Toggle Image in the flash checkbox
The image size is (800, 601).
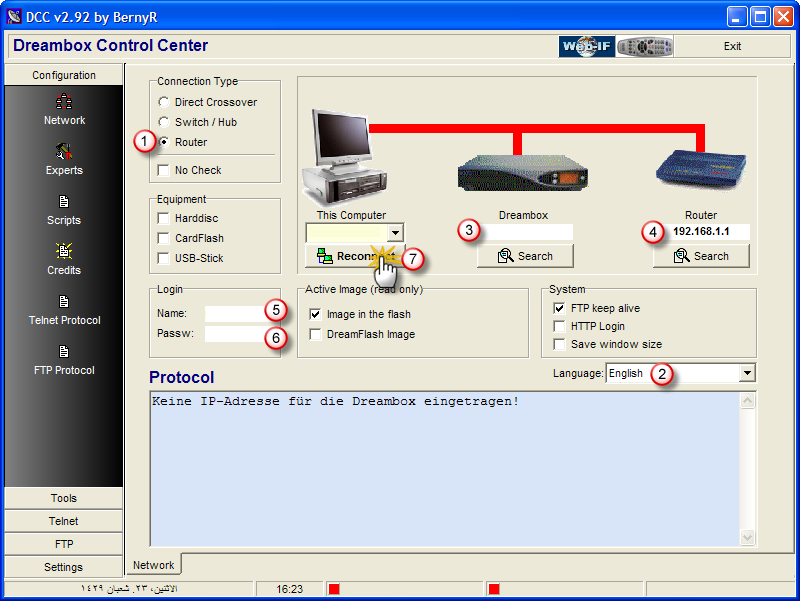point(315,314)
